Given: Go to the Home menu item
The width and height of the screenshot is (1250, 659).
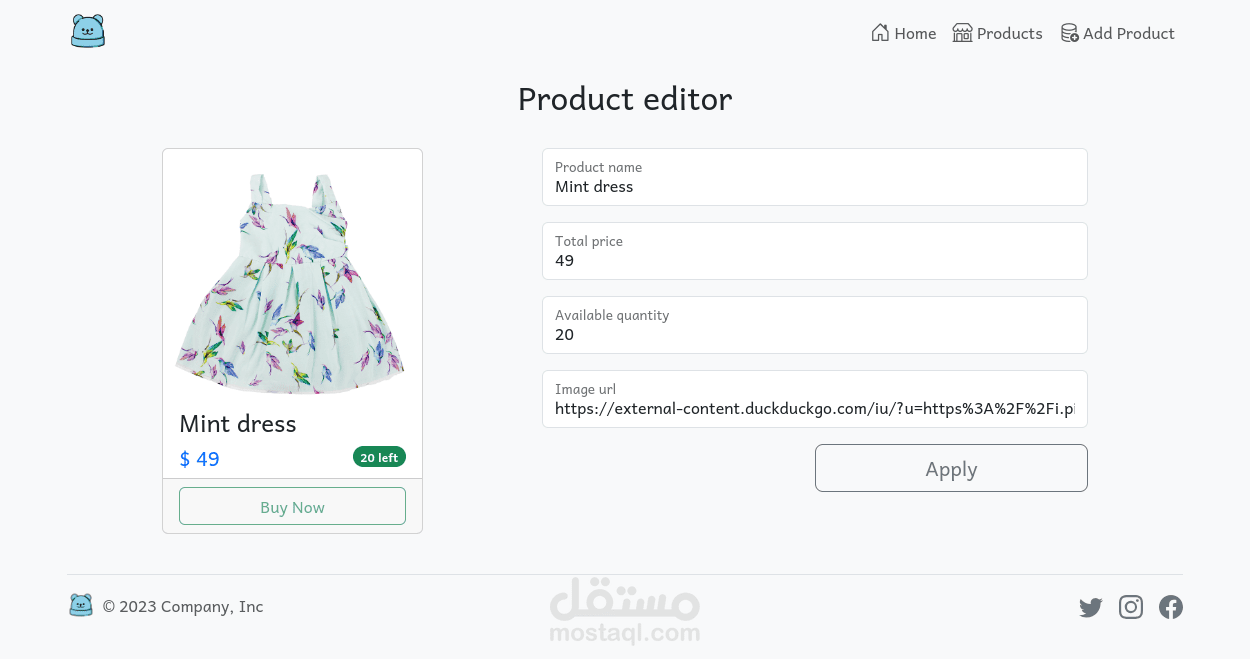Looking at the screenshot, I should point(915,34).
